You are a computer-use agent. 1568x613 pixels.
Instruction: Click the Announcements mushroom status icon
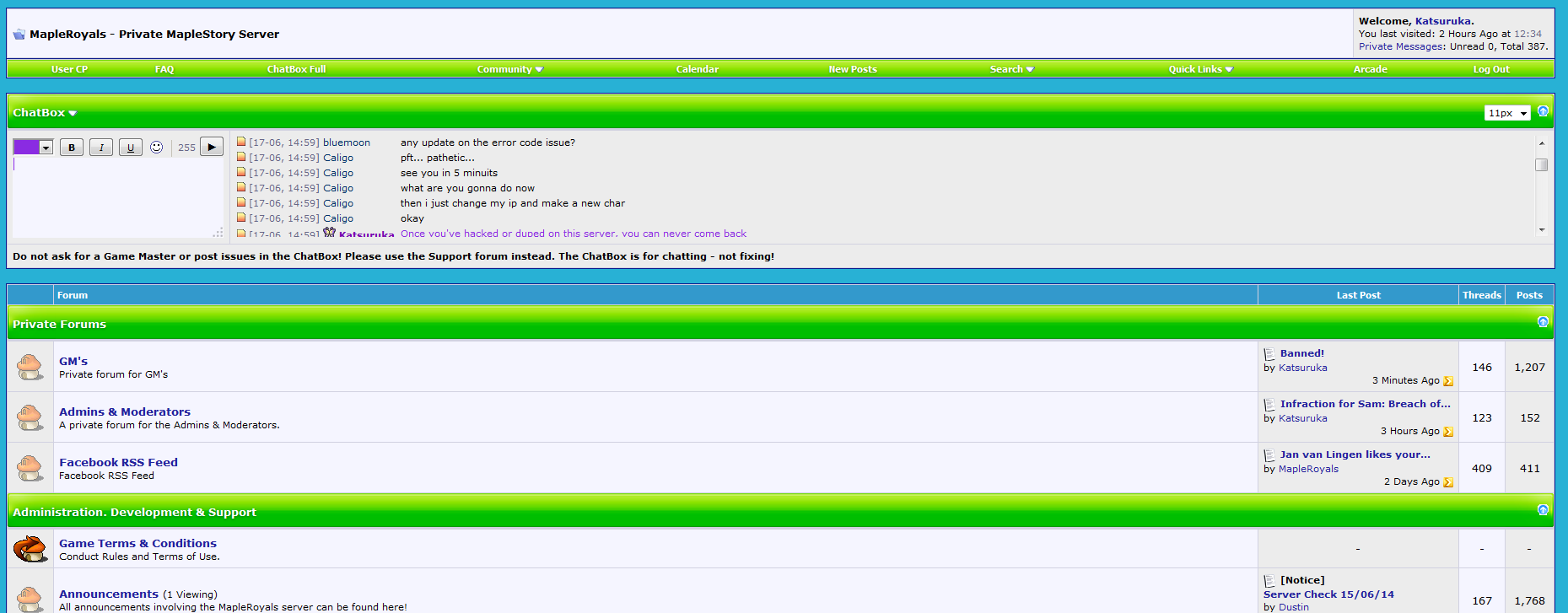[30, 600]
